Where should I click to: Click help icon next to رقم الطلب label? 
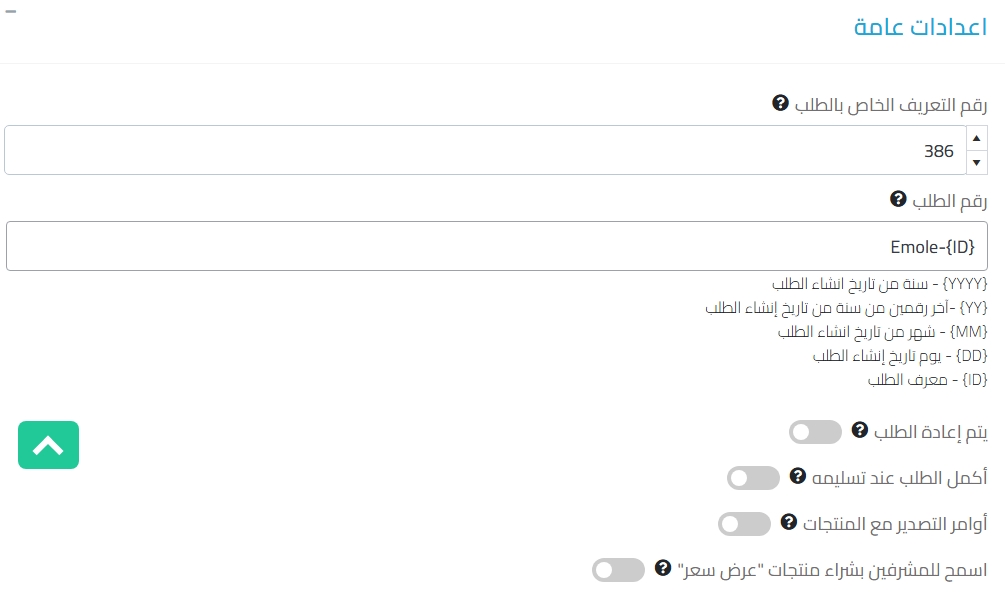click(x=898, y=200)
